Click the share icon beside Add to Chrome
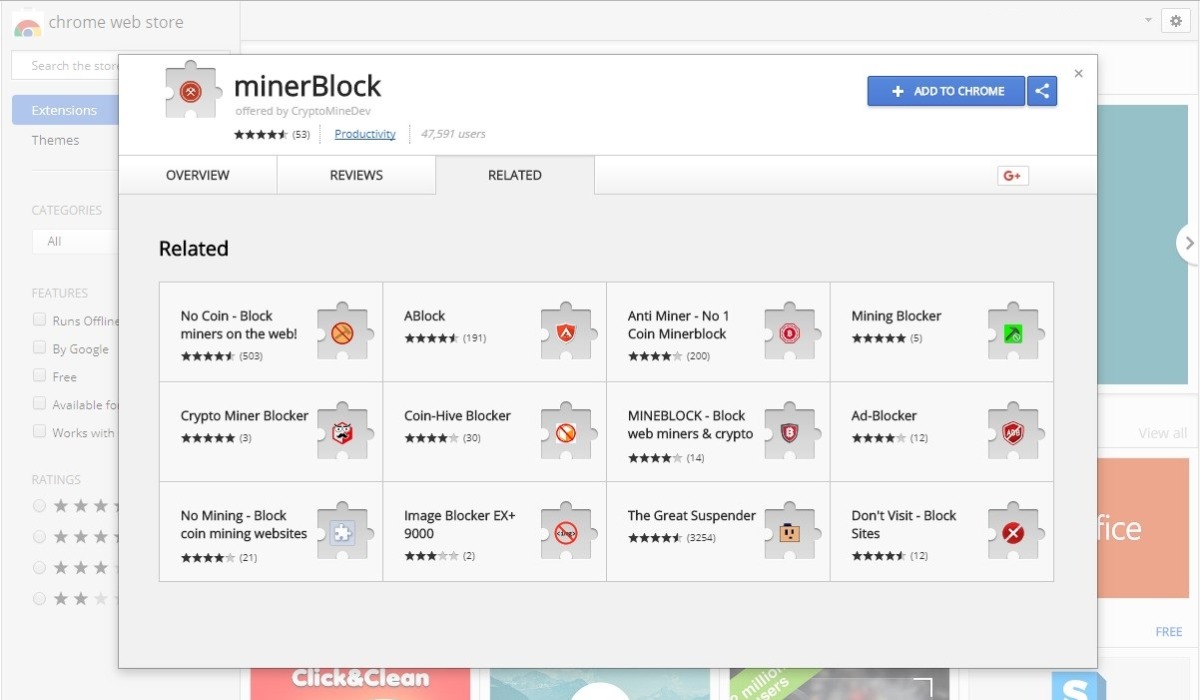The image size is (1200, 700). click(1042, 91)
